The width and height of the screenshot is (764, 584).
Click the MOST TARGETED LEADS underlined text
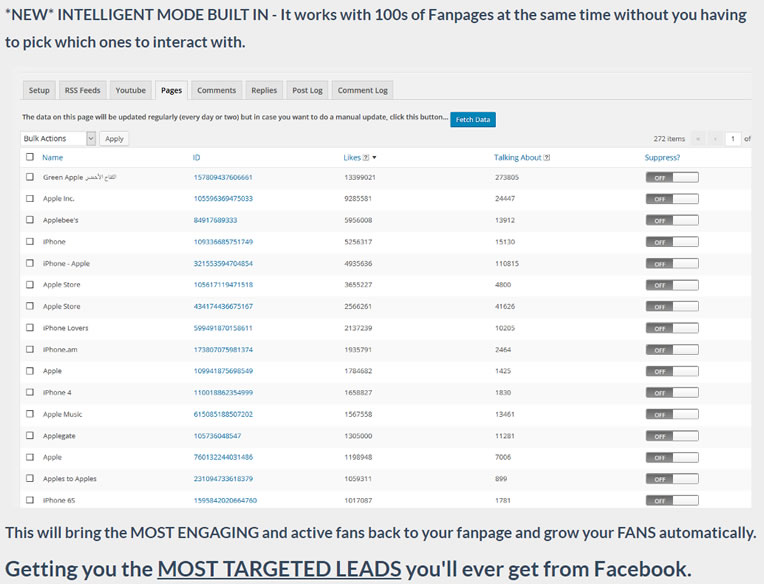pos(279,569)
